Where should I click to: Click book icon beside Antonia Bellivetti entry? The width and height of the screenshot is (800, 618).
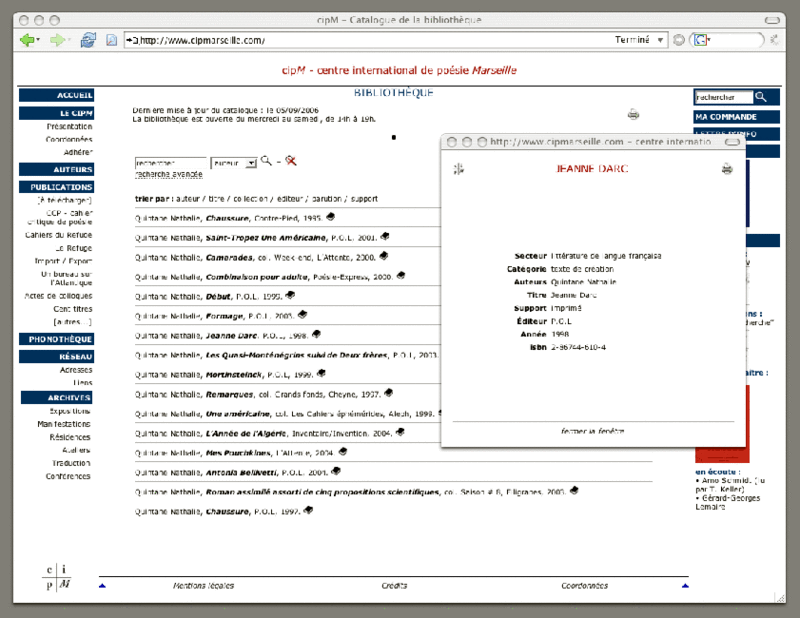(336, 471)
